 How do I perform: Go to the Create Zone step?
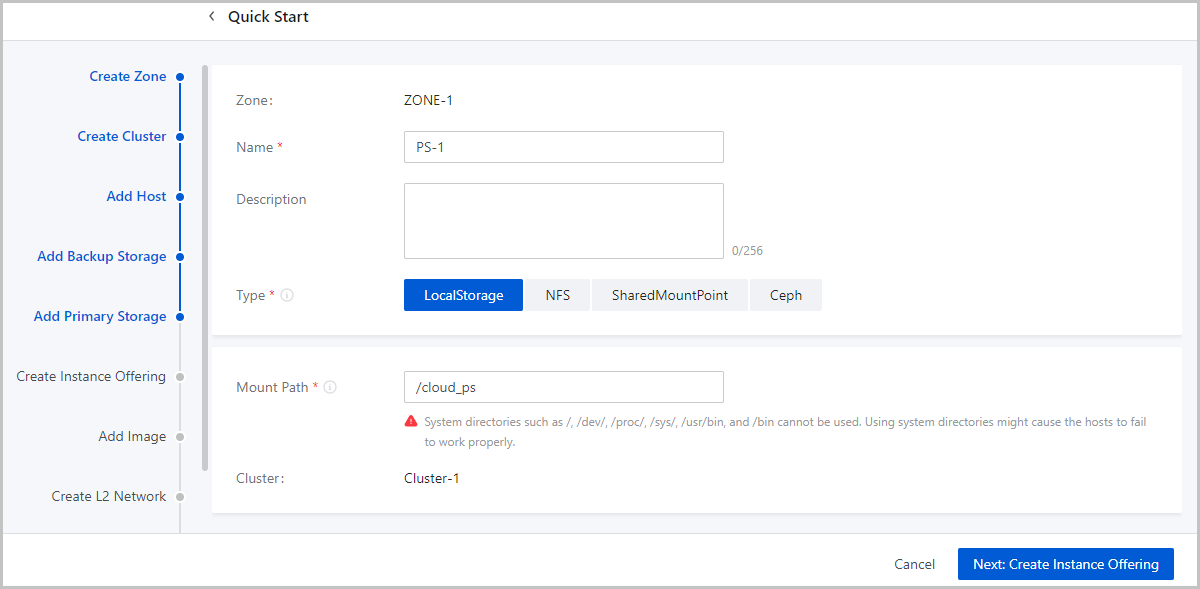tap(128, 76)
